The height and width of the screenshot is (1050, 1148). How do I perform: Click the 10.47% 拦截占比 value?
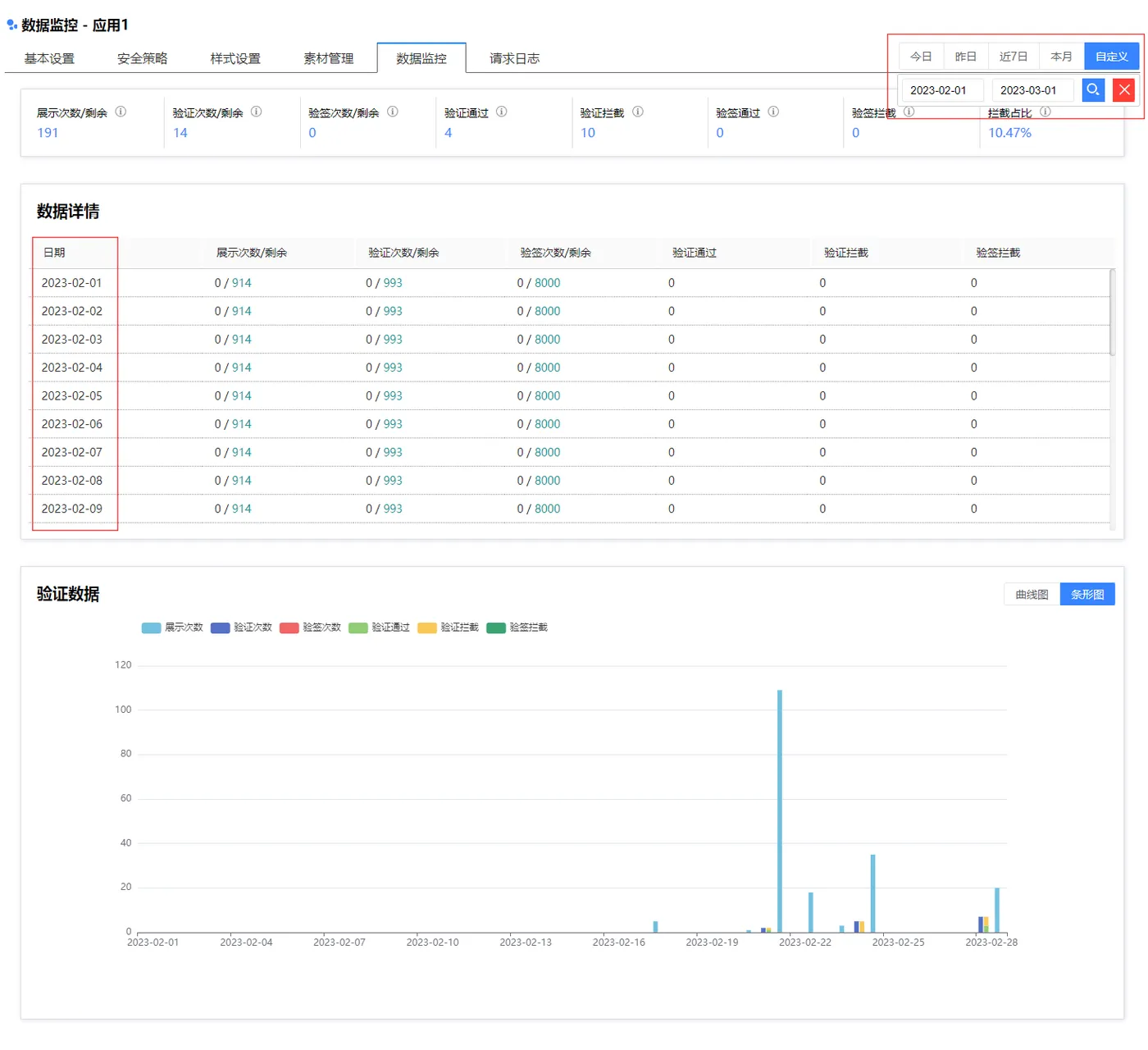tap(1009, 133)
